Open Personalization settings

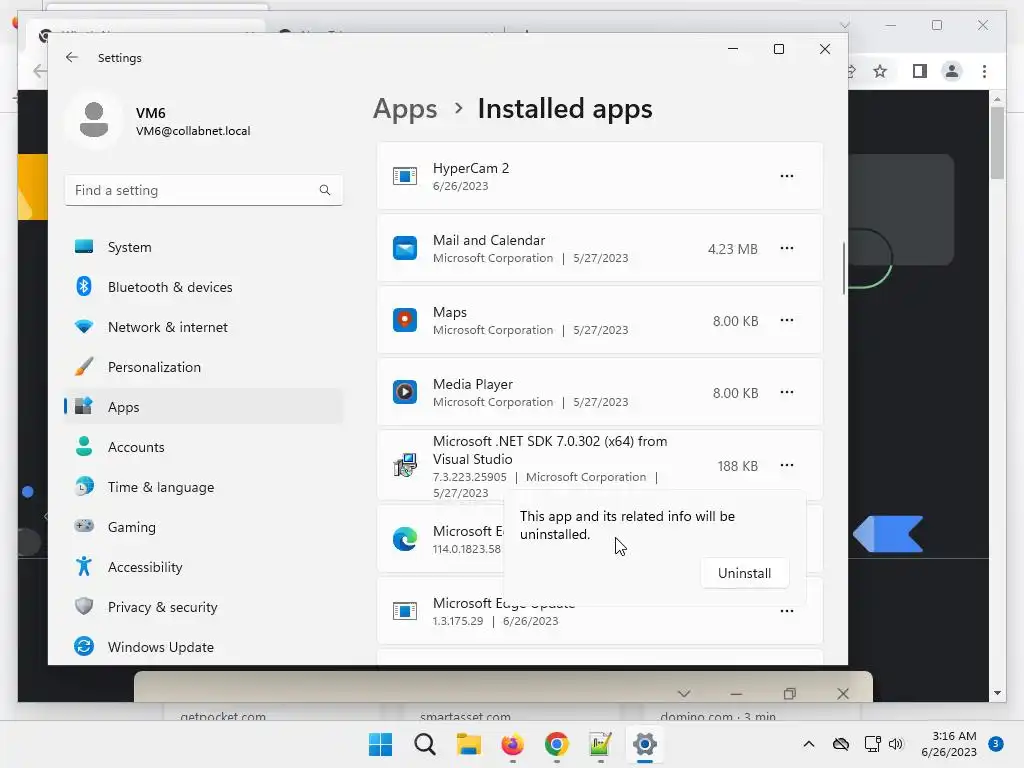click(x=203, y=367)
